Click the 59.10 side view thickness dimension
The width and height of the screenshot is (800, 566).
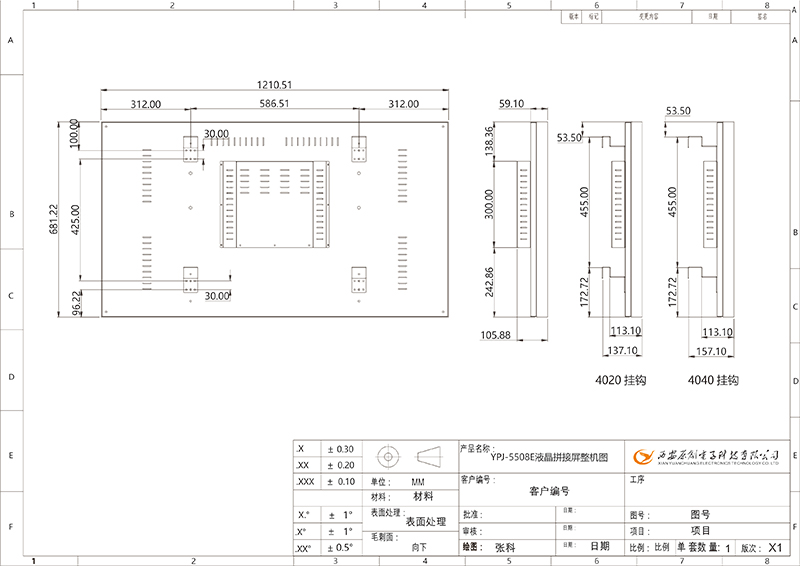pyautogui.click(x=511, y=103)
